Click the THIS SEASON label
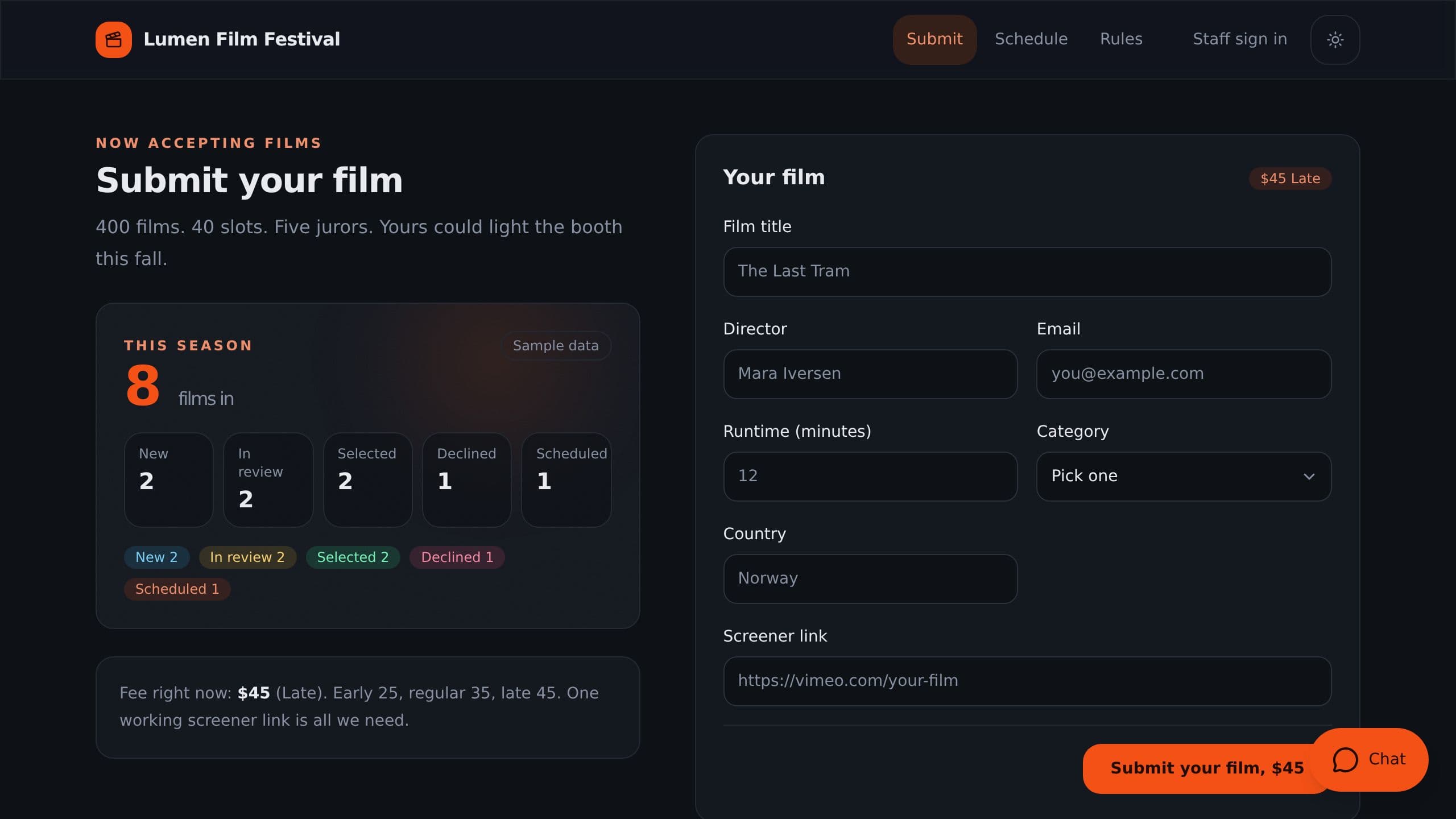This screenshot has width=1456, height=819. [x=188, y=345]
